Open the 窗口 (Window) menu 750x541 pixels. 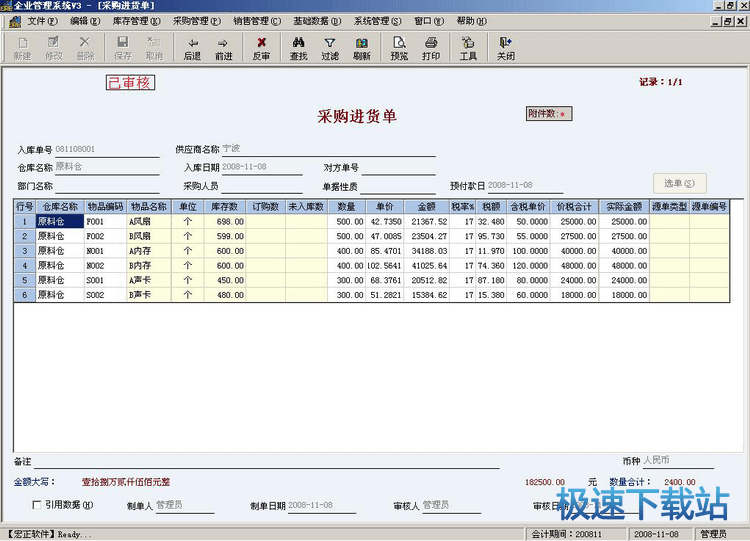point(429,21)
